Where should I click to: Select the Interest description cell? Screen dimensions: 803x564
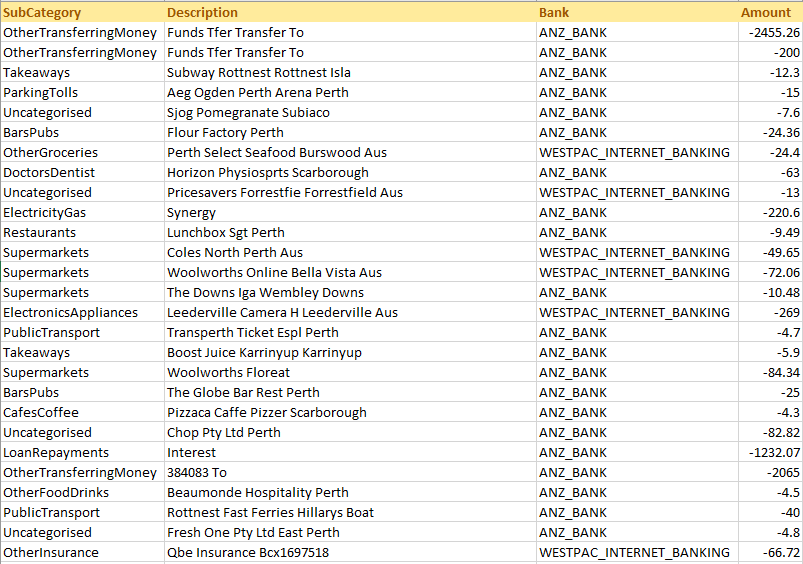(350, 452)
